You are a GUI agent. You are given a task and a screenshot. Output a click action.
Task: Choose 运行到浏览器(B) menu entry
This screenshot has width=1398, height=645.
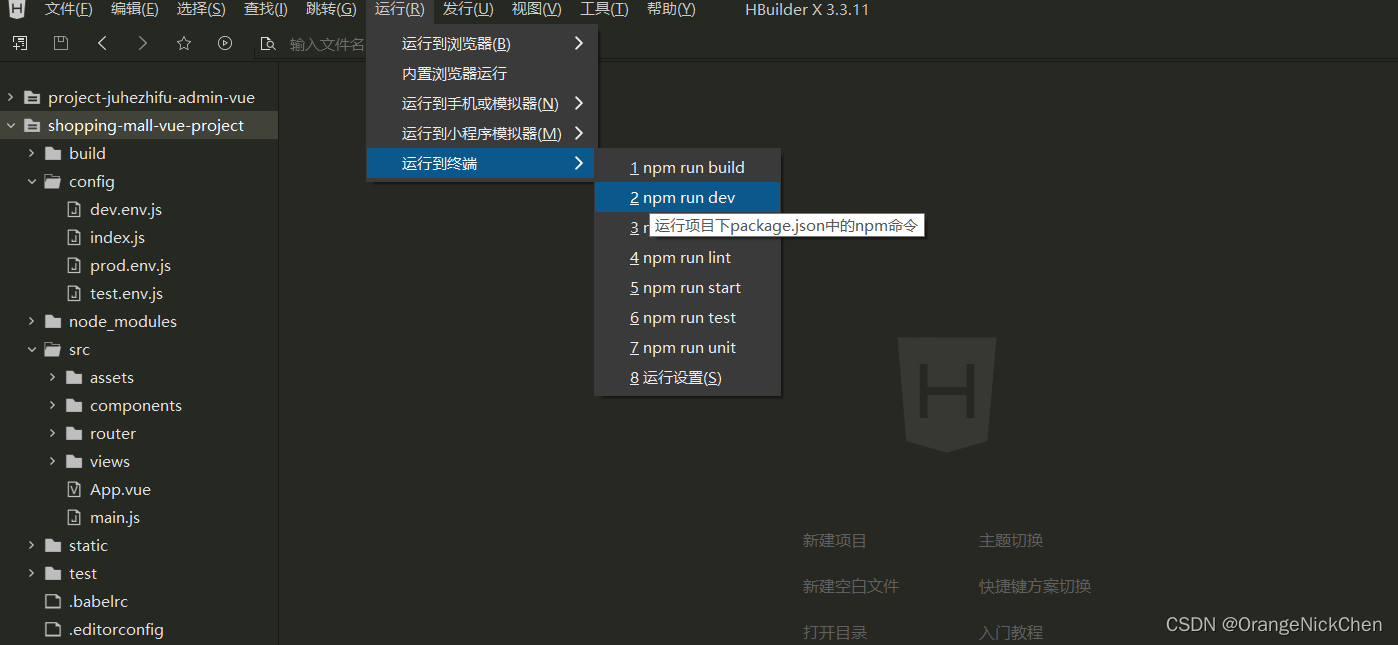coord(482,44)
